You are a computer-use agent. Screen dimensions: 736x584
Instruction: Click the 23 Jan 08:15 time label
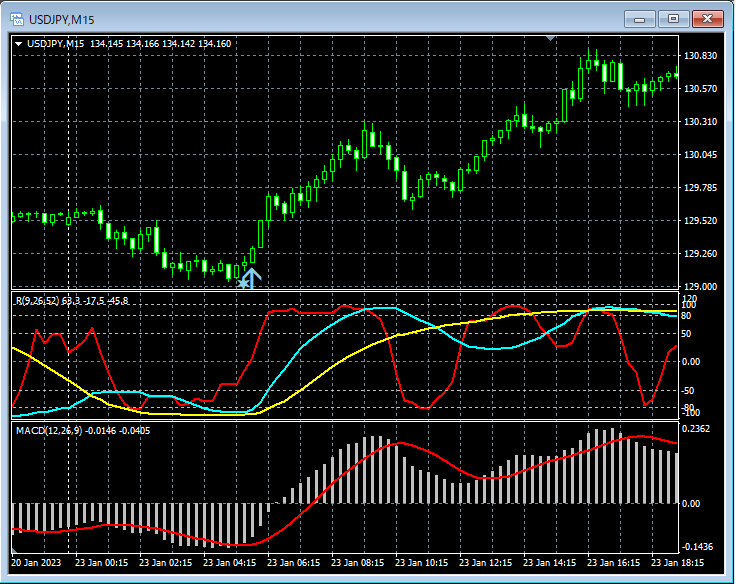click(x=358, y=562)
